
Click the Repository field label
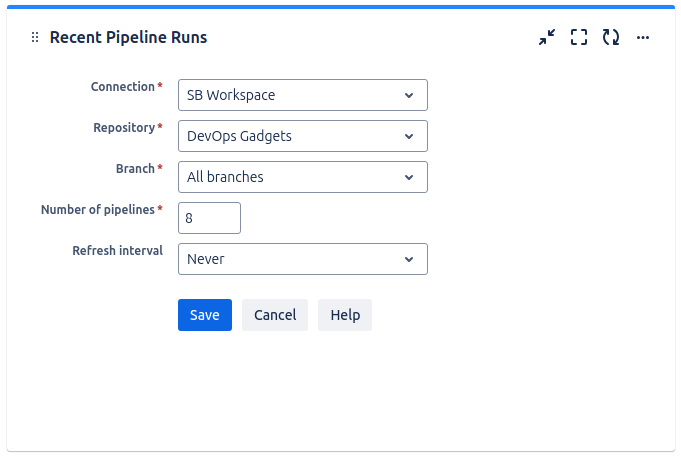coord(124,128)
